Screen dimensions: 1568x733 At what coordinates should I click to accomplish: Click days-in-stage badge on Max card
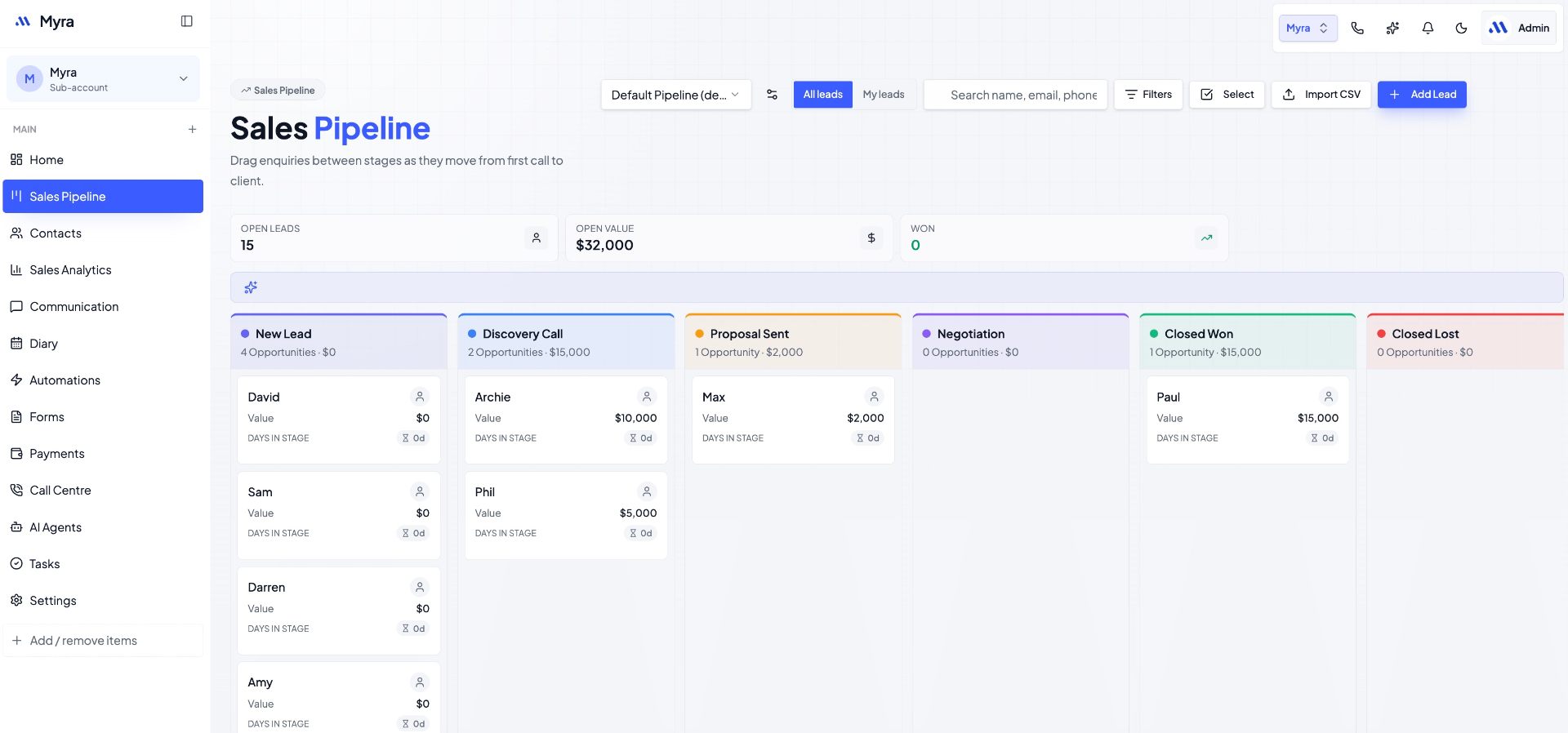click(x=868, y=438)
